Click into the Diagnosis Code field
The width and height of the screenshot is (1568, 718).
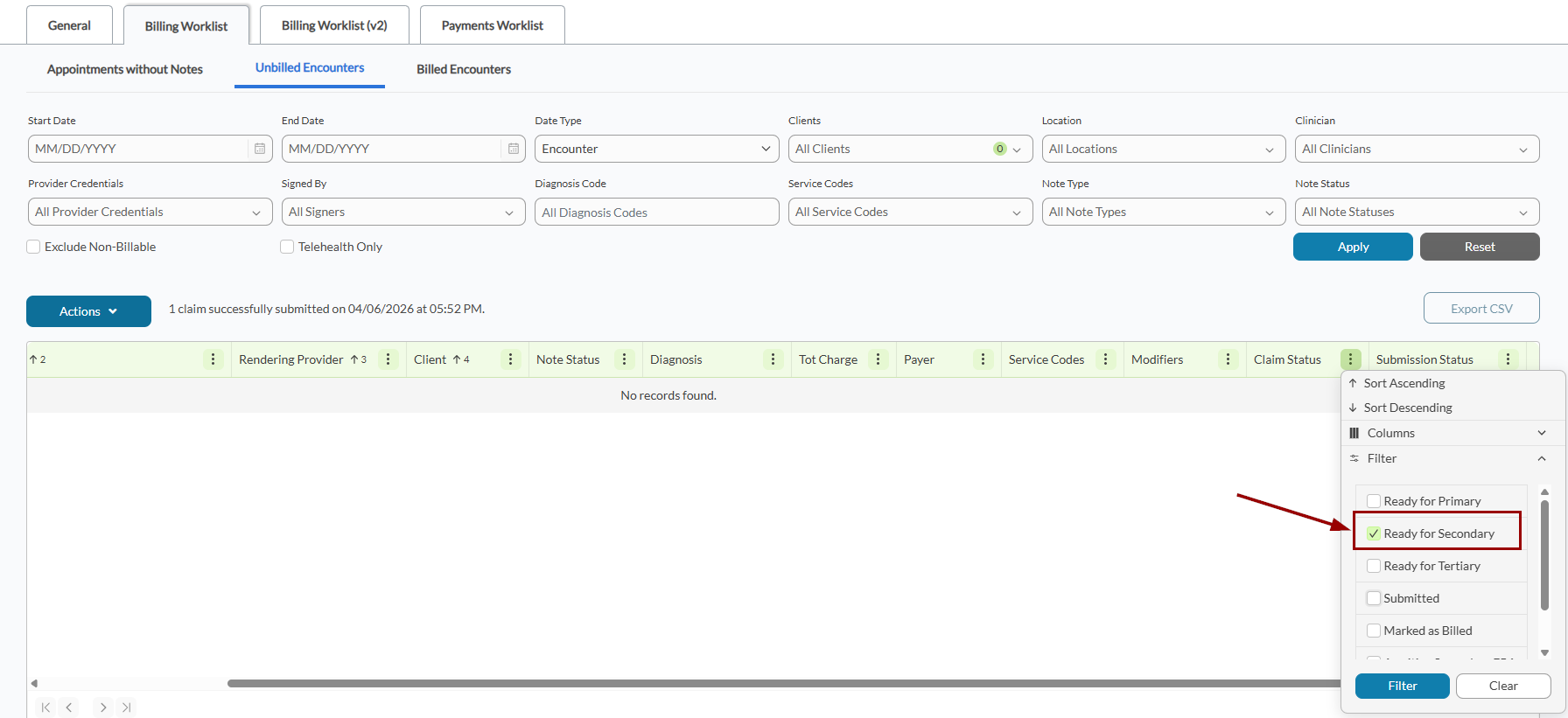click(x=656, y=213)
